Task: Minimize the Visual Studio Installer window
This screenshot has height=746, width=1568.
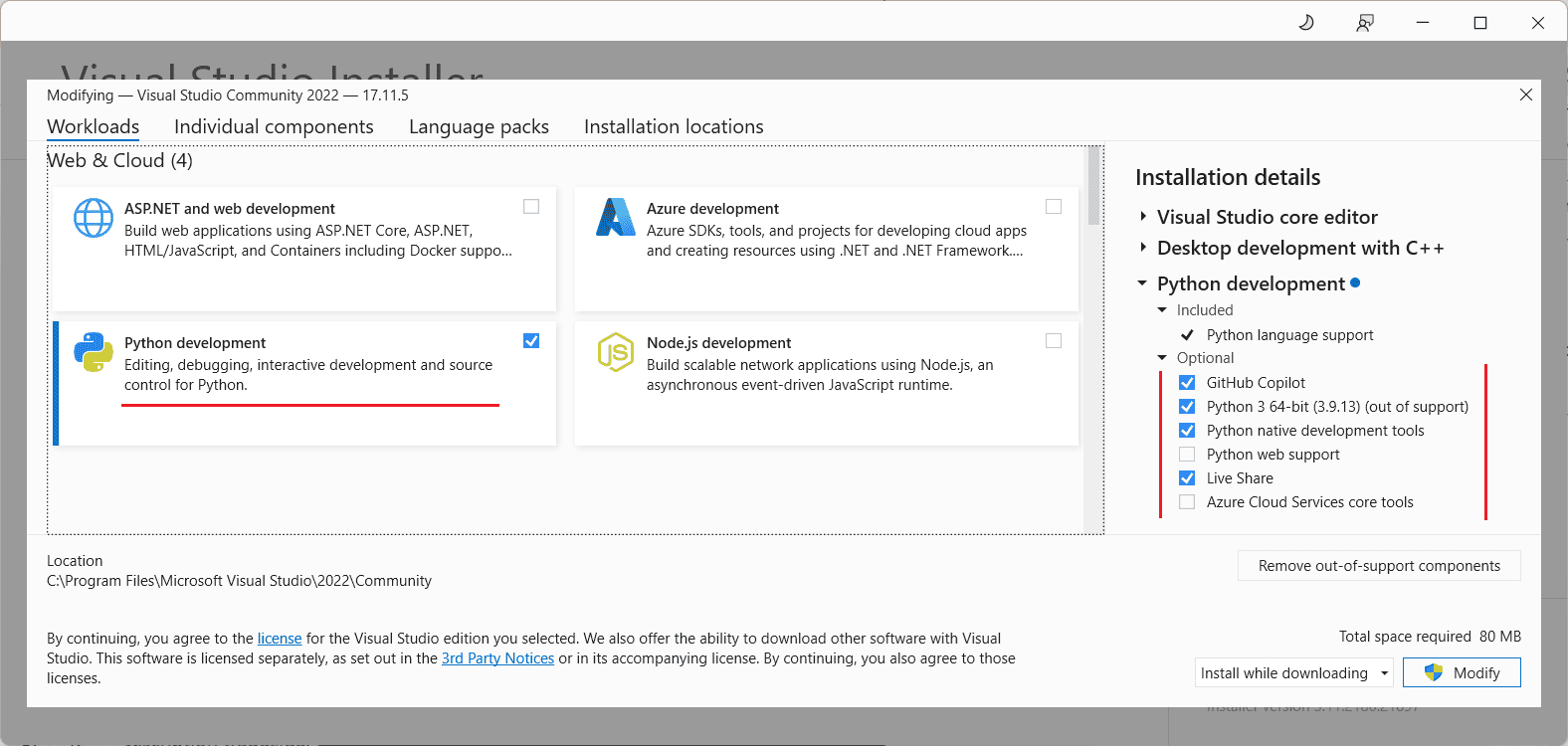Action: click(1423, 22)
